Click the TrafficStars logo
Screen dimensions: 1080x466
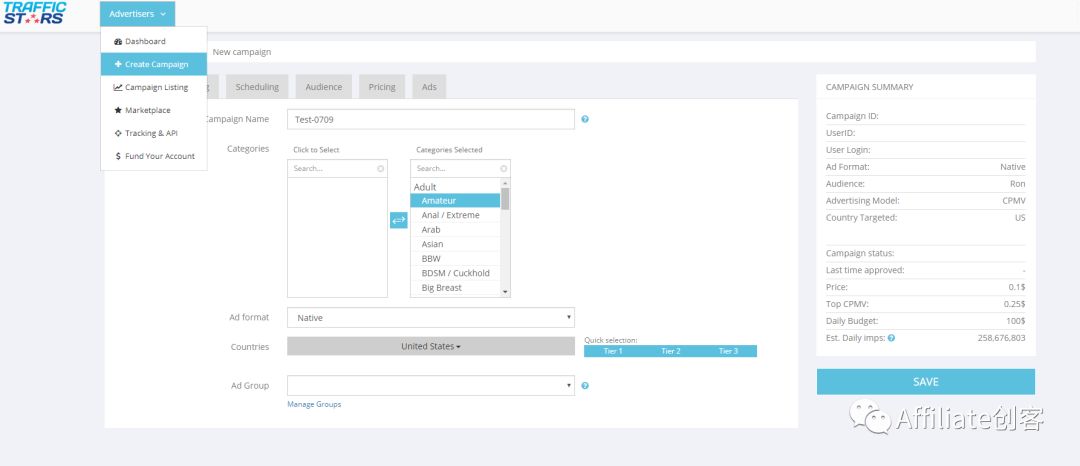[34, 13]
